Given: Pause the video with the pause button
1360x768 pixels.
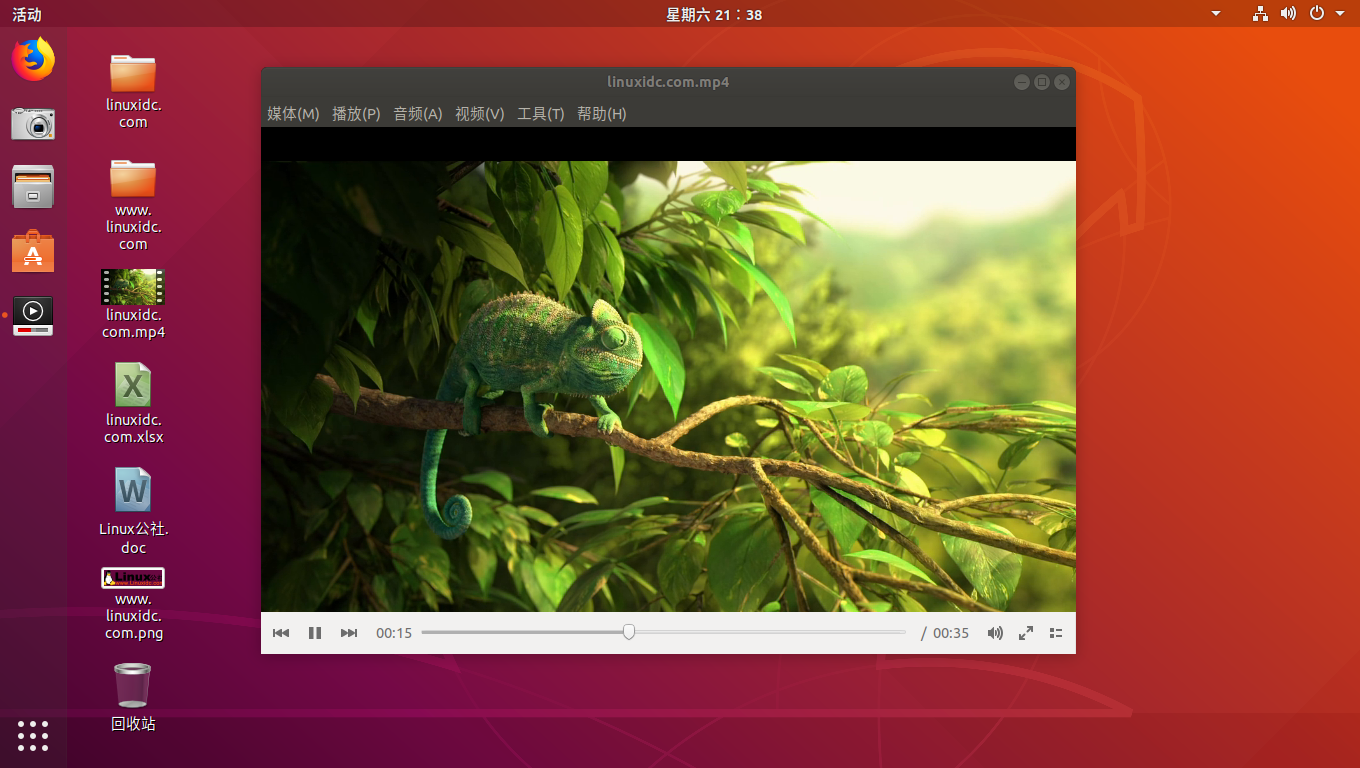Looking at the screenshot, I should click(315, 633).
